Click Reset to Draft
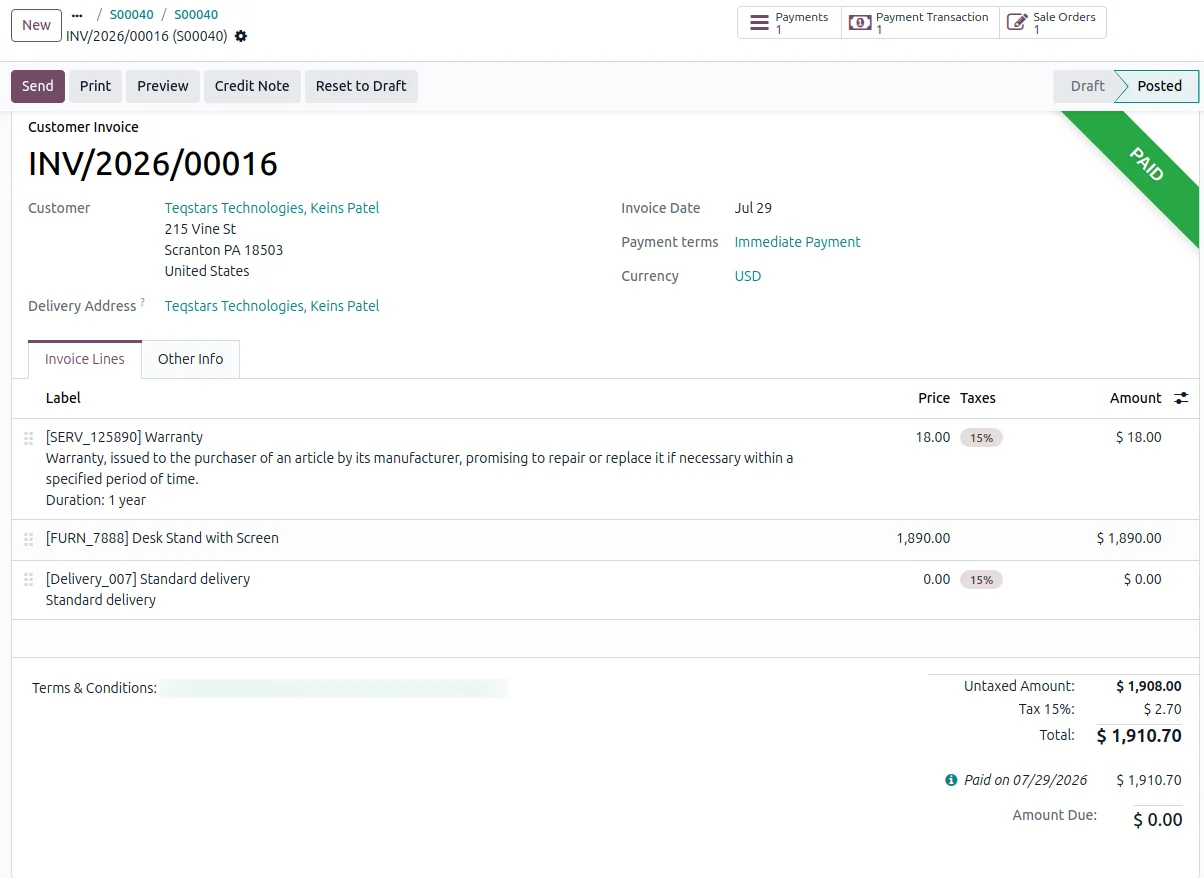1204x878 pixels. click(361, 86)
